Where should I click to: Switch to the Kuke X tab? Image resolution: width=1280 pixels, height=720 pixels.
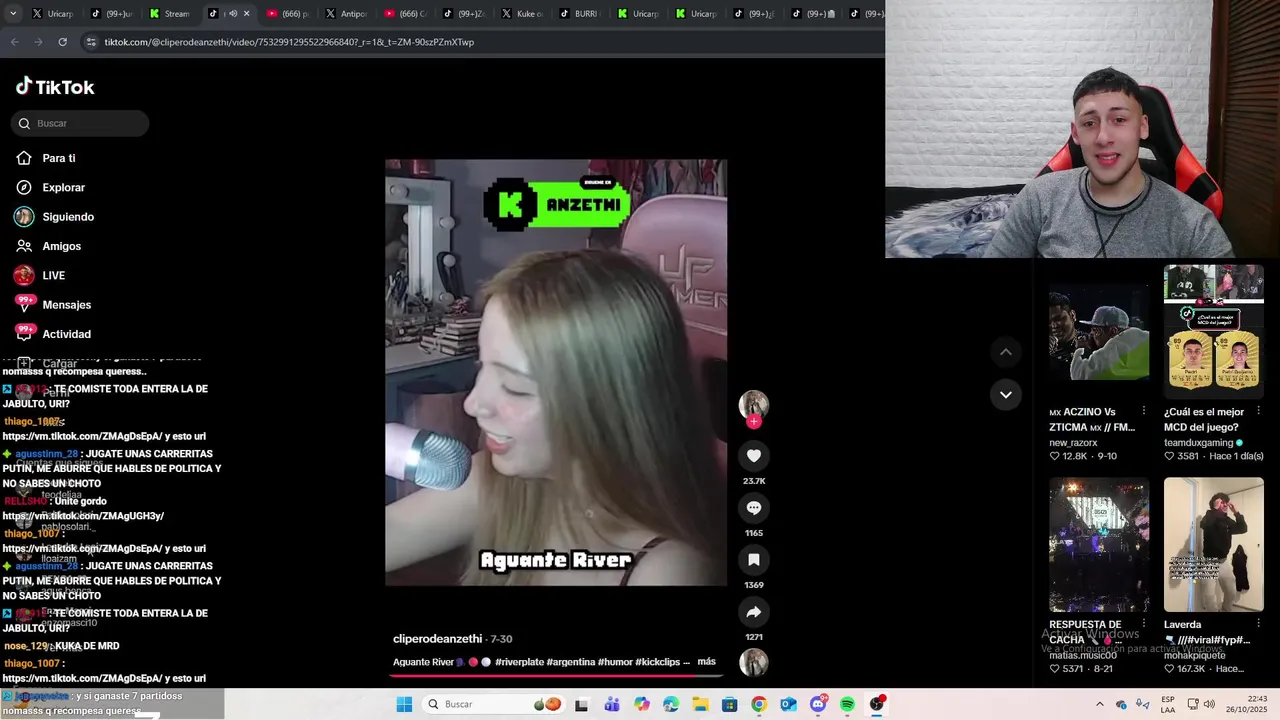click(x=521, y=14)
